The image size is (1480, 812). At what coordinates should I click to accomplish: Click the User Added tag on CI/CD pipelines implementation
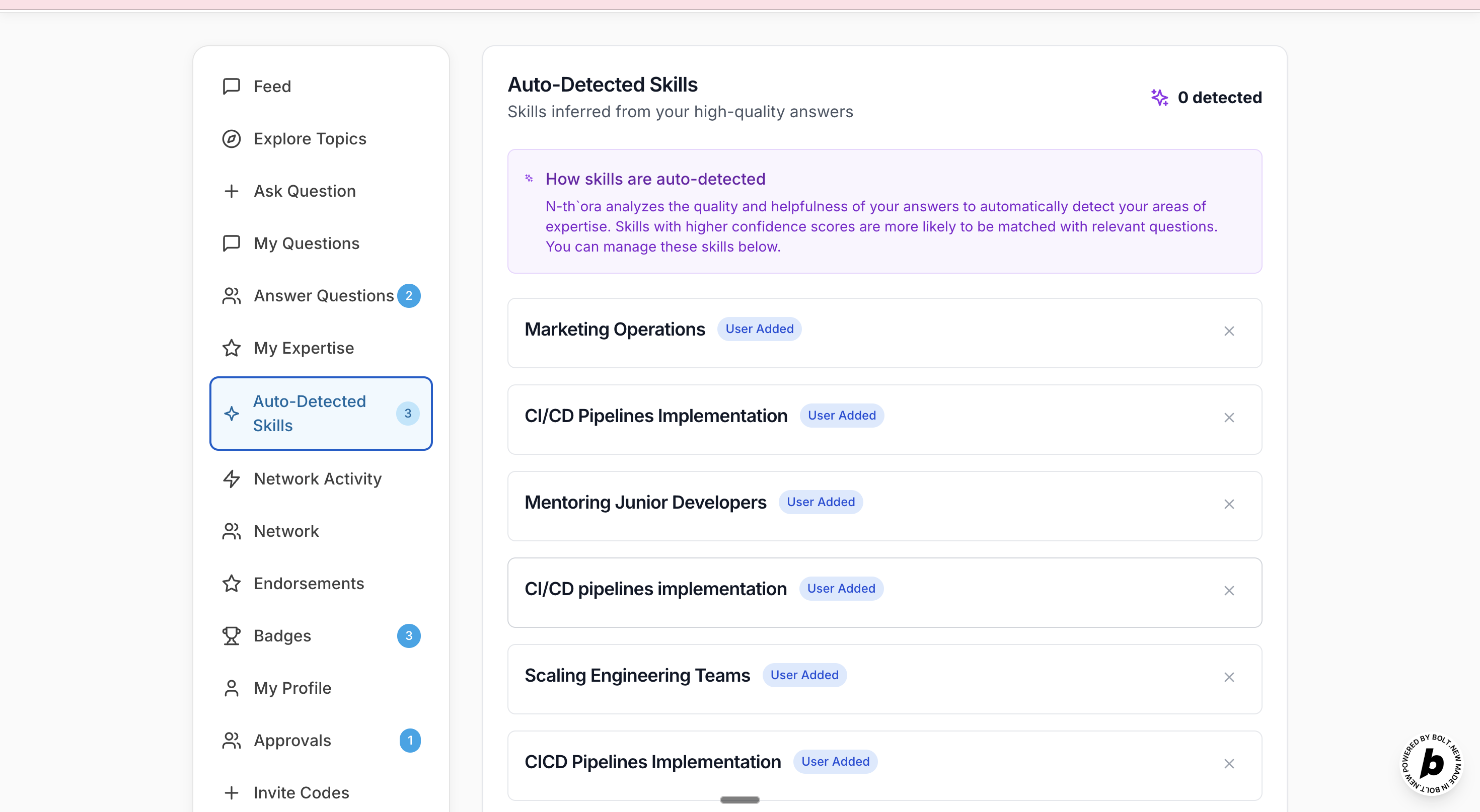[841, 589]
